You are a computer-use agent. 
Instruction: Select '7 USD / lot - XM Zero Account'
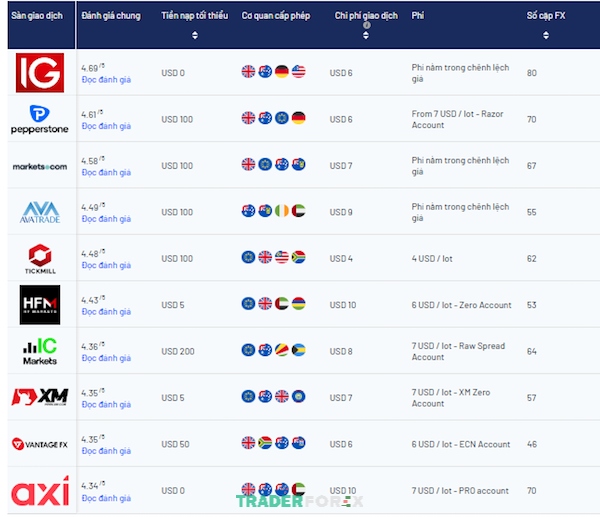pyautogui.click(x=451, y=398)
